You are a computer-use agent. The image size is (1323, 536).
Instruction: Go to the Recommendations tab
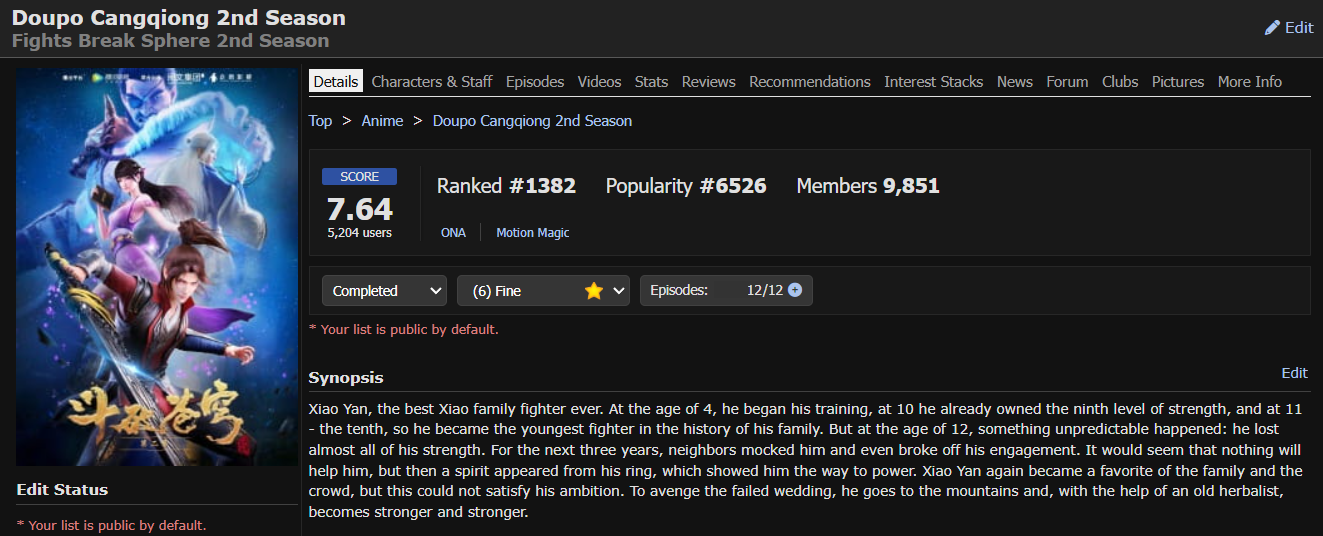[x=810, y=82]
